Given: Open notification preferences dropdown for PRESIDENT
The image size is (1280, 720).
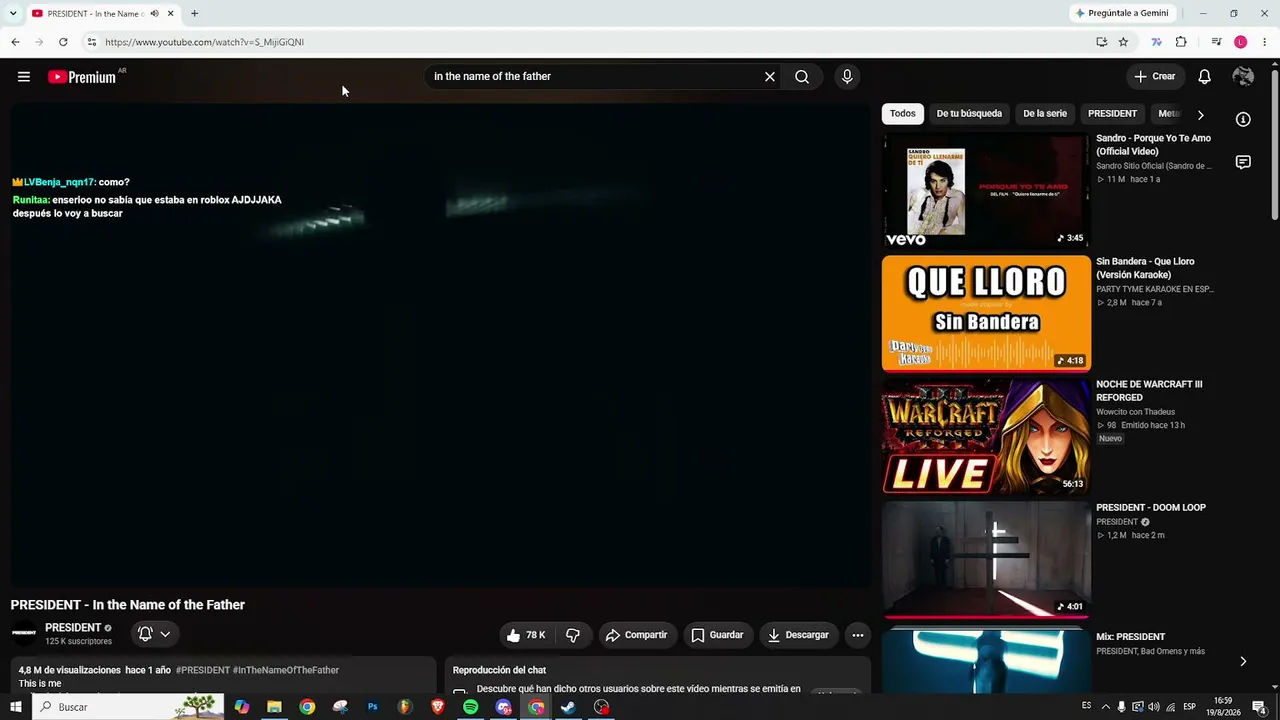Looking at the screenshot, I should 154,634.
